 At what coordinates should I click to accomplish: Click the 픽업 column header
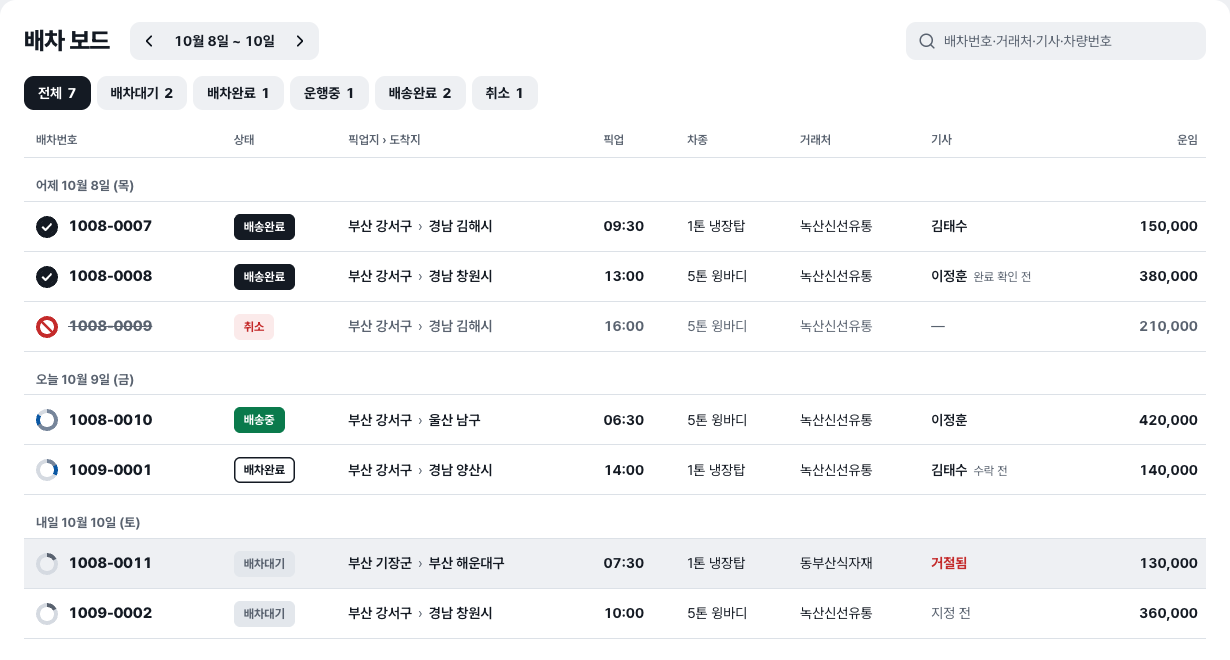click(x=614, y=140)
